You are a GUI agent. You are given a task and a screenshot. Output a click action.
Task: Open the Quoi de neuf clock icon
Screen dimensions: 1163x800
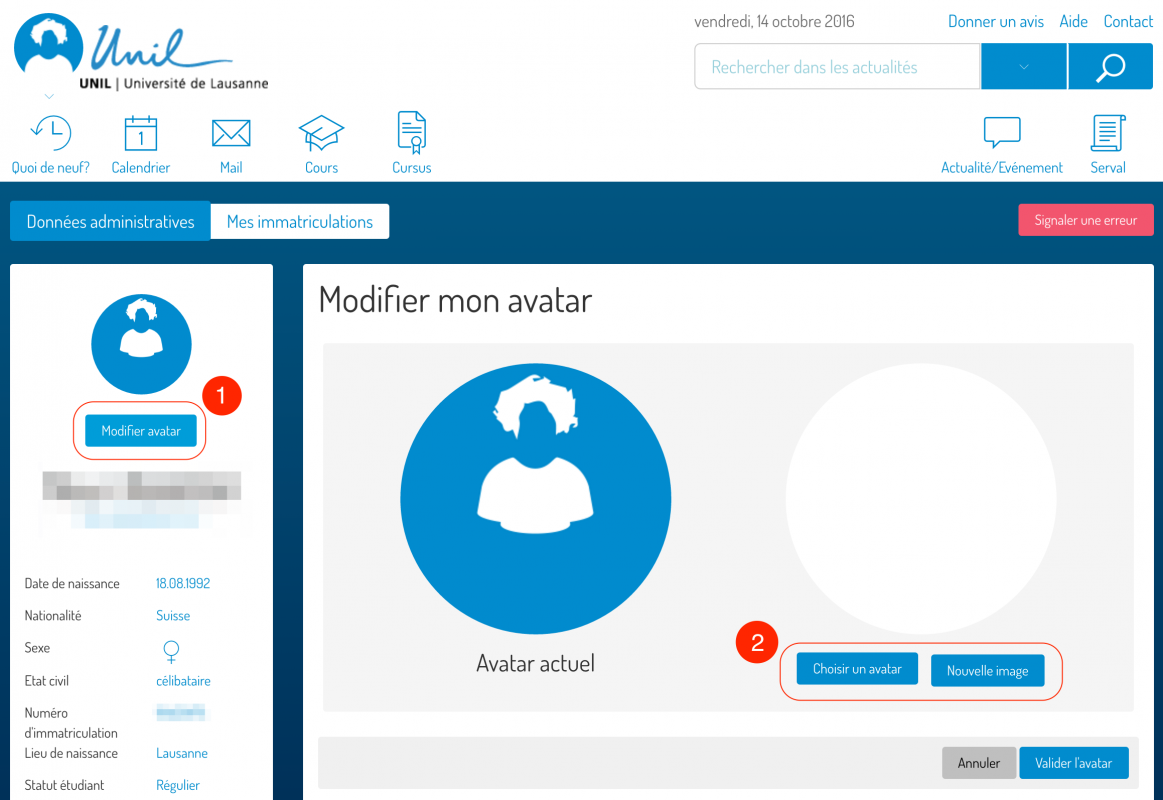[50, 133]
